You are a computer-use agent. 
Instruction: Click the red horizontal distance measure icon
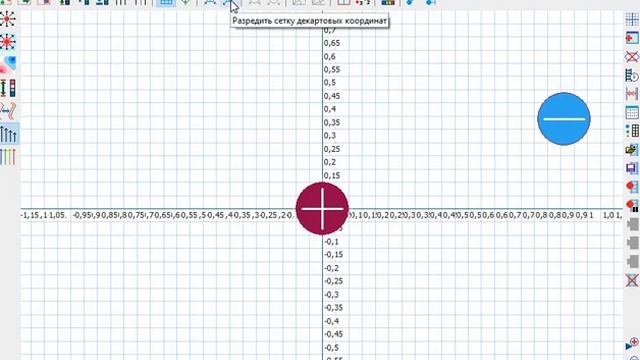click(632, 94)
